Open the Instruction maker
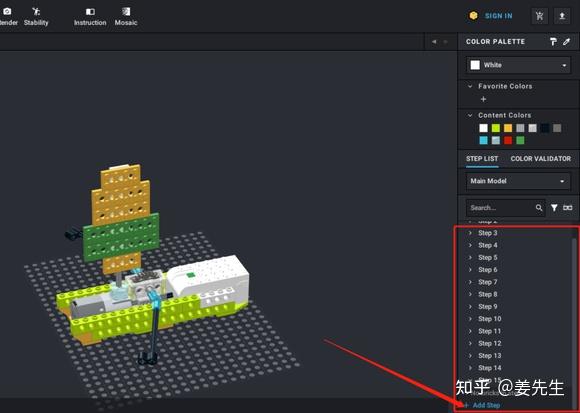The height and width of the screenshot is (413, 580). pyautogui.click(x=90, y=17)
